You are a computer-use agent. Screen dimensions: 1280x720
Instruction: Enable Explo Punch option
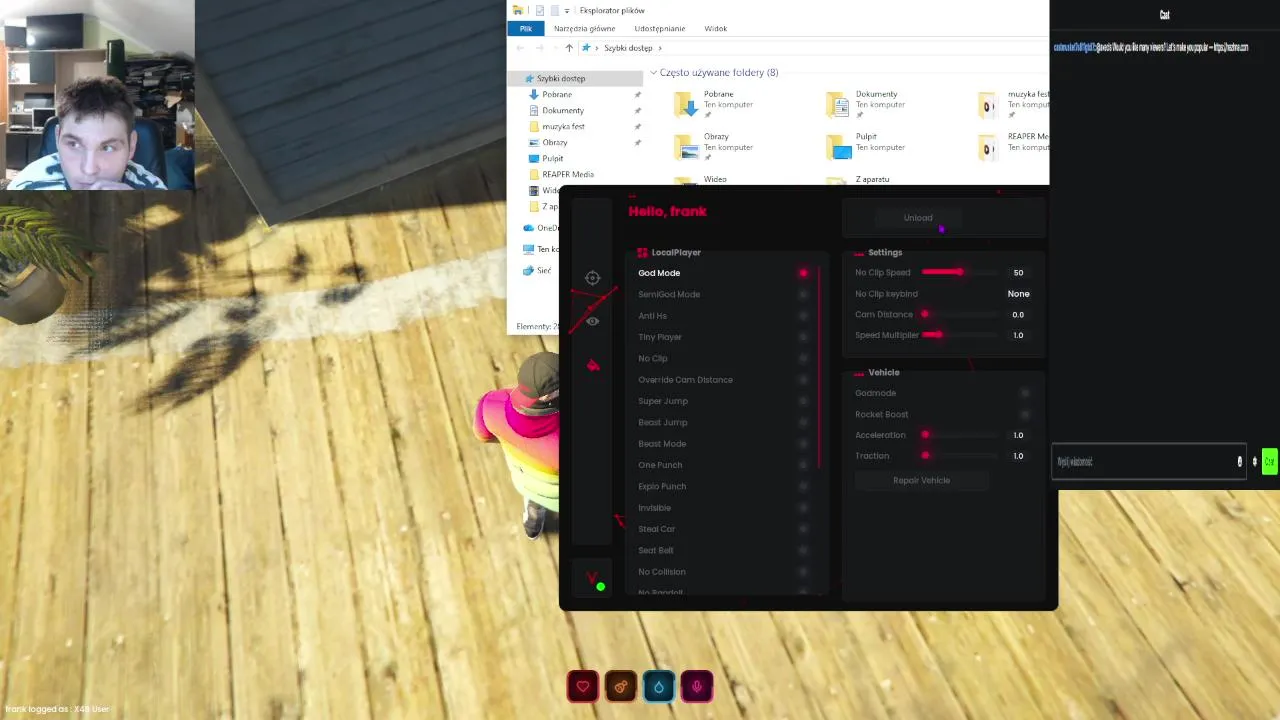point(803,486)
